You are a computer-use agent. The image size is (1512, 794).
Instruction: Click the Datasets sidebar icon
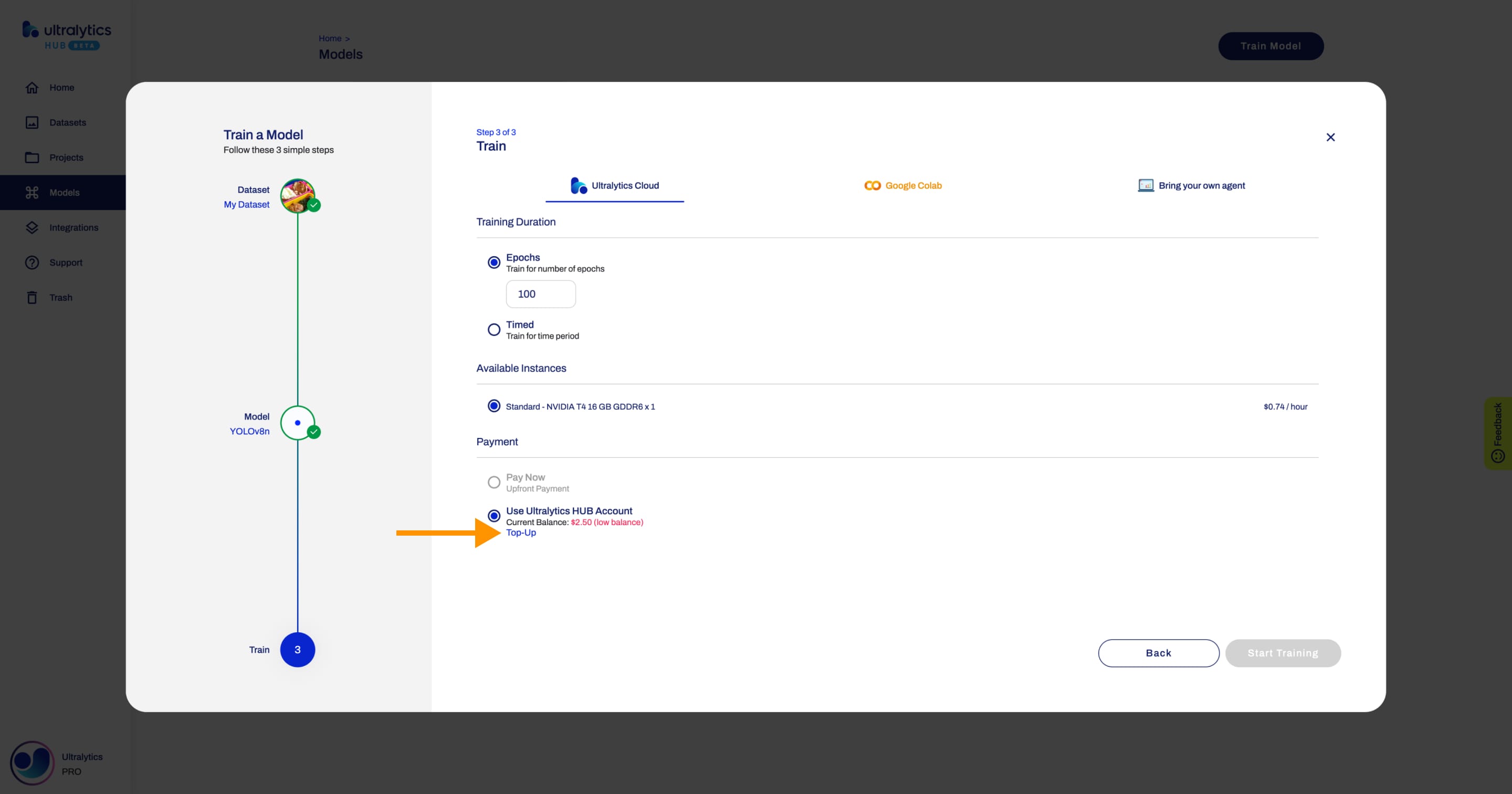(x=31, y=122)
